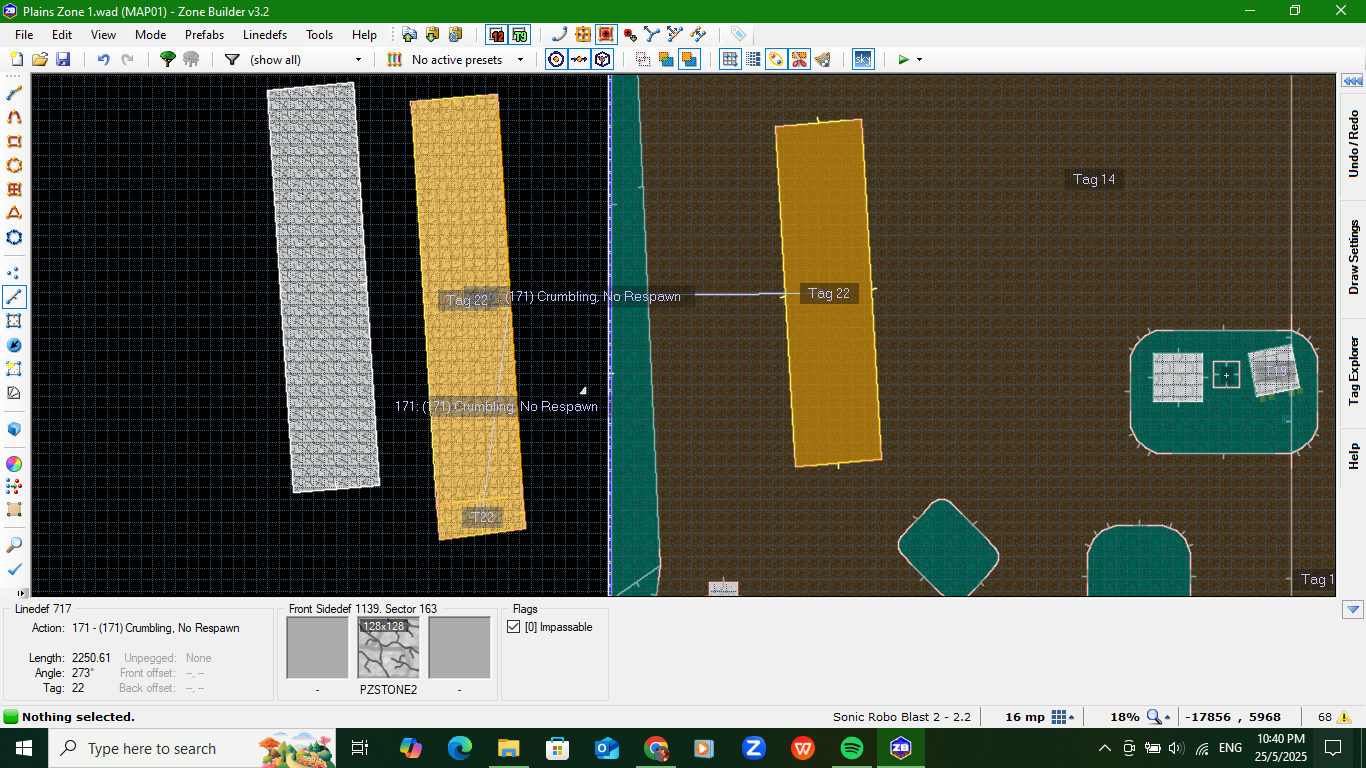
Task: Select the Draw Ellipse tool
Action: [14, 165]
